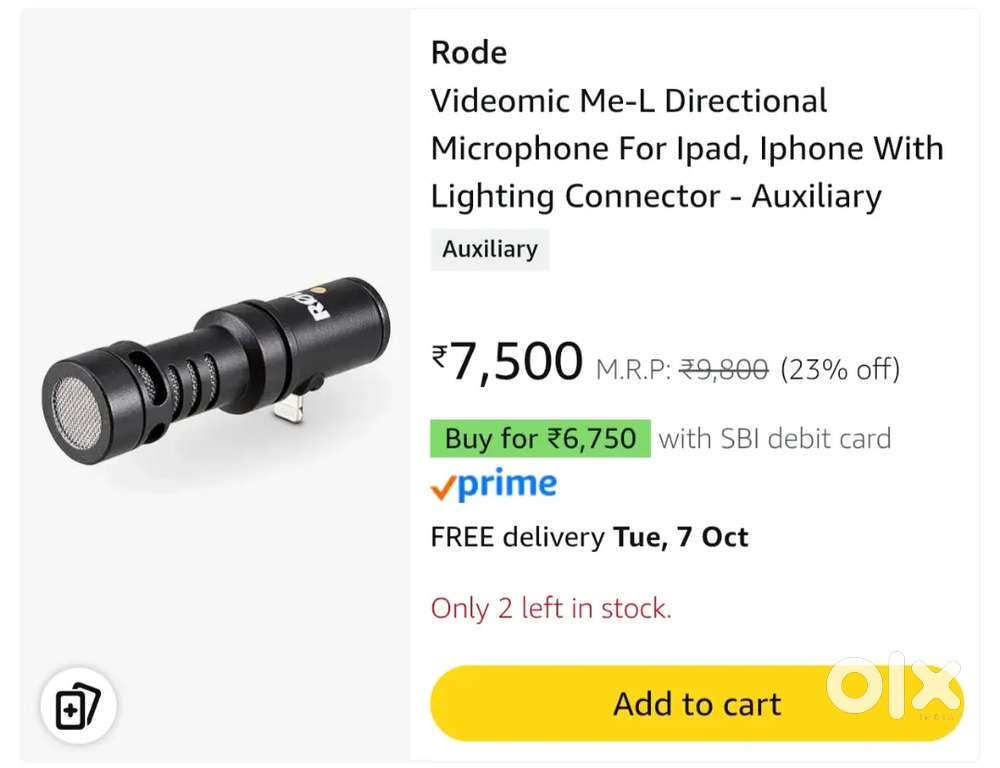Image resolution: width=1000 pixels, height=768 pixels.
Task: Click the green Buy for ₹6,750 badge
Action: point(540,438)
